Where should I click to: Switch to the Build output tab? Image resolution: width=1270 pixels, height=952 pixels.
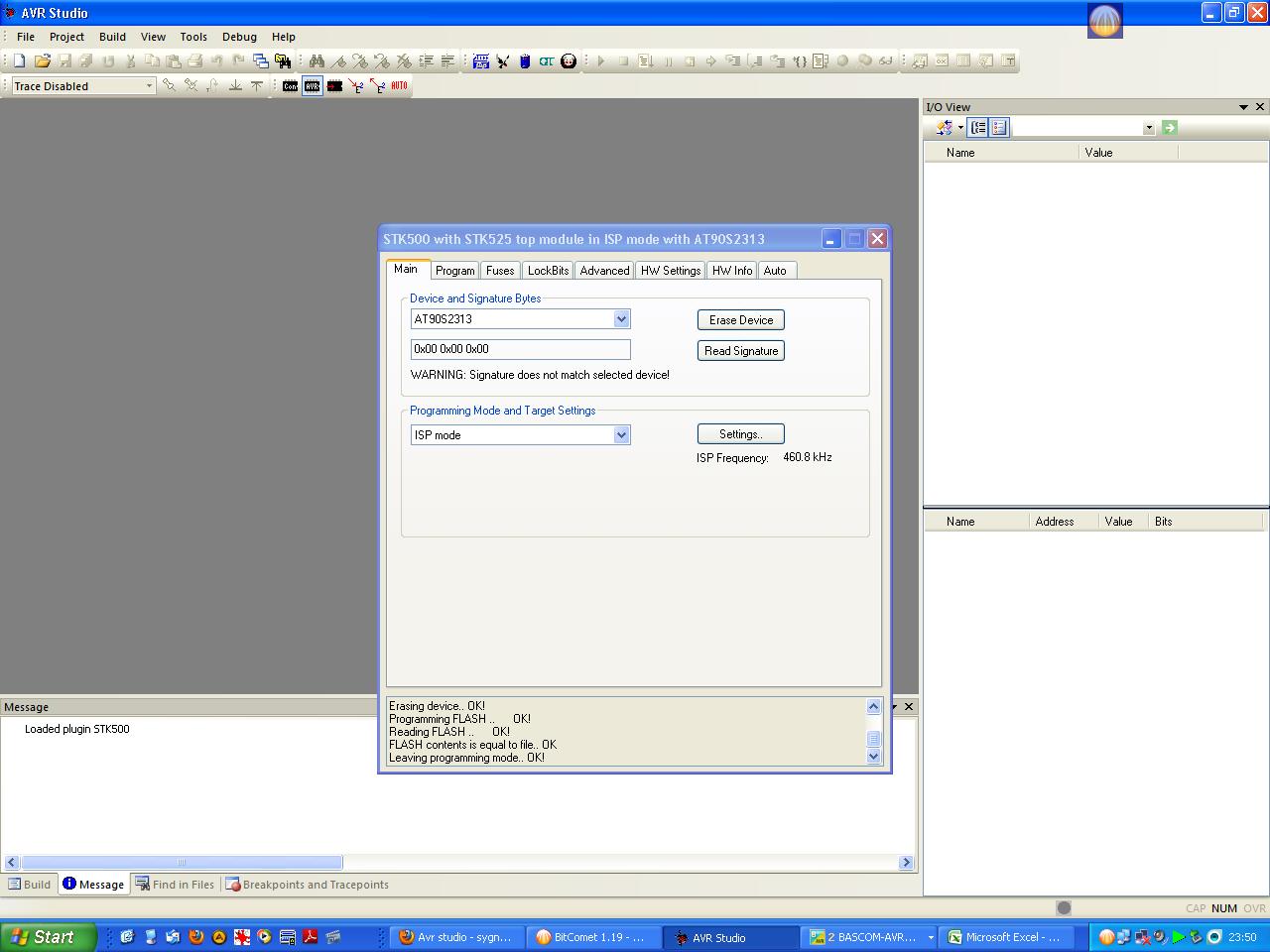point(30,885)
